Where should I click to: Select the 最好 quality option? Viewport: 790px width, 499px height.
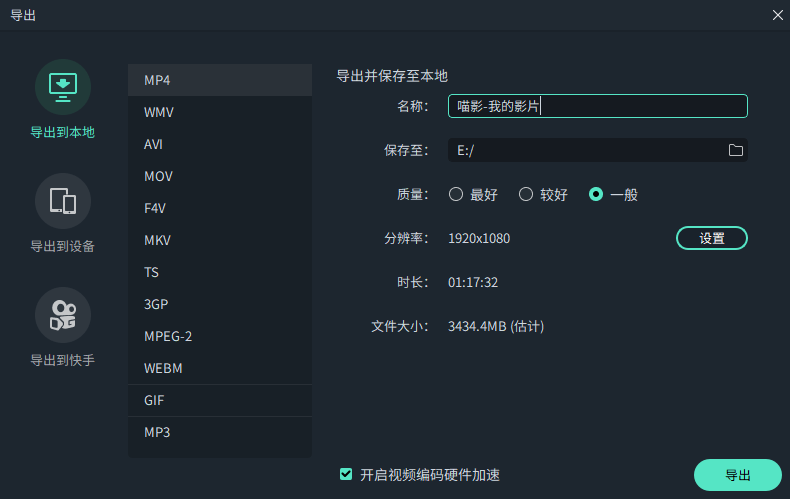click(456, 195)
